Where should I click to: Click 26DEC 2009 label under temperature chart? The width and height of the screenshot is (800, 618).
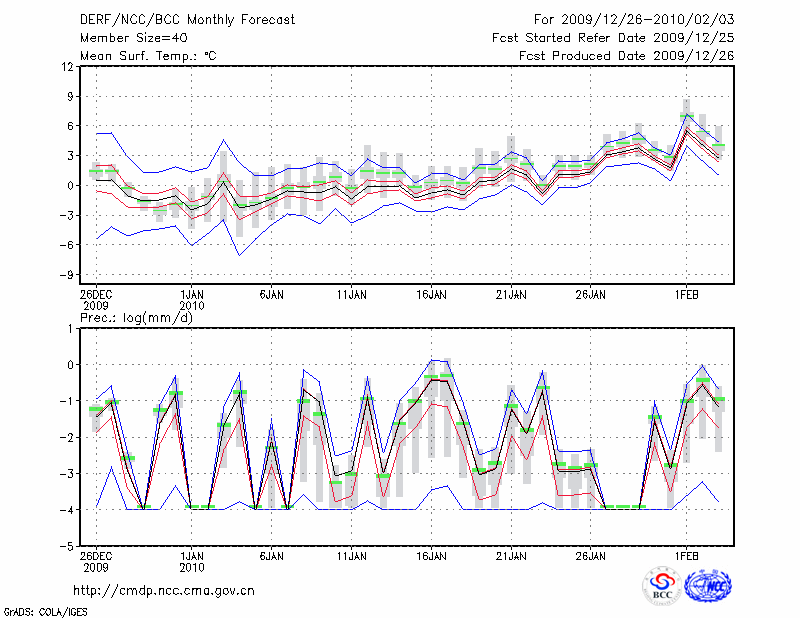(x=96, y=300)
